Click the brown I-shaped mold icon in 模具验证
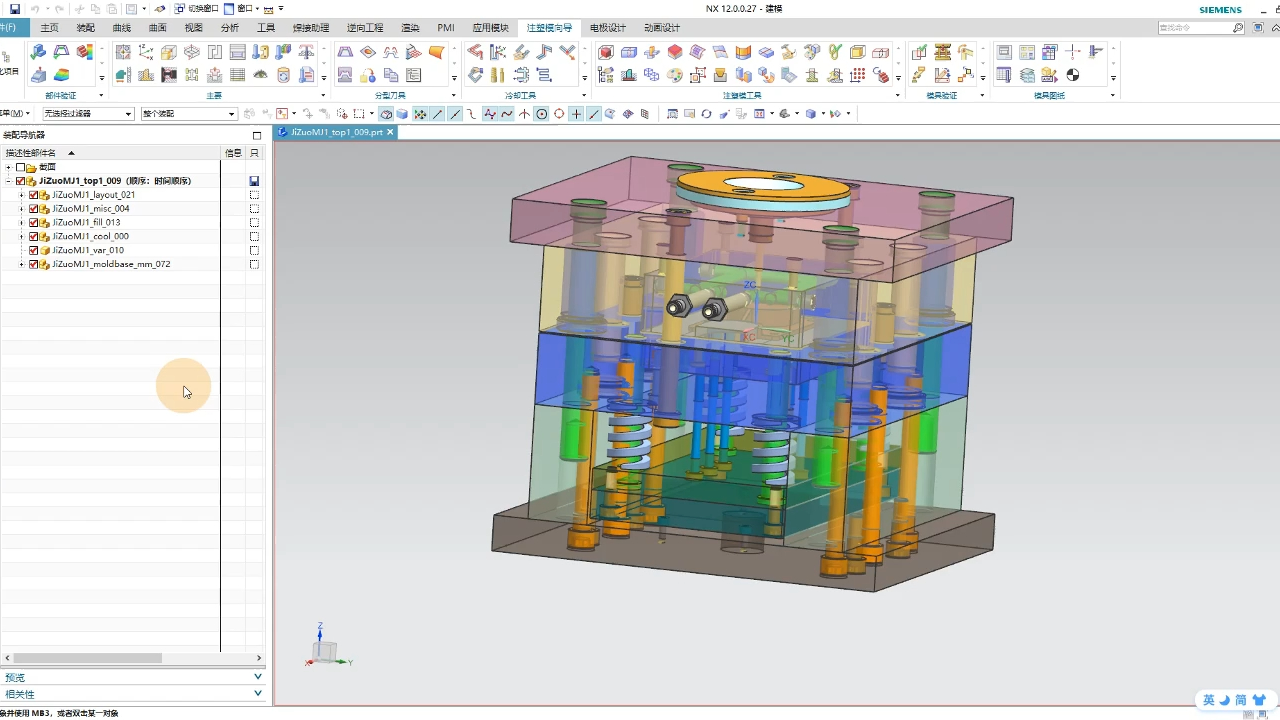Image resolution: width=1280 pixels, height=720 pixels. coord(942,52)
